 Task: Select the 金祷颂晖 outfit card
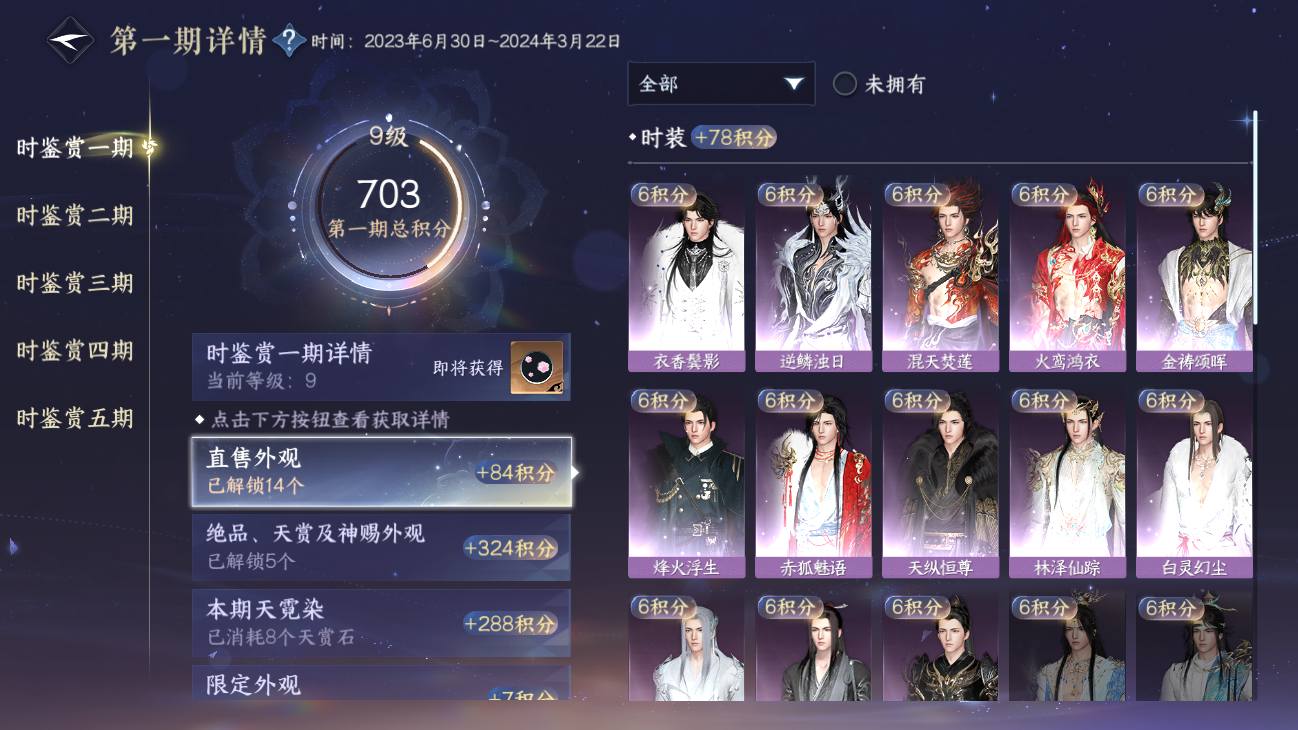pos(1194,277)
